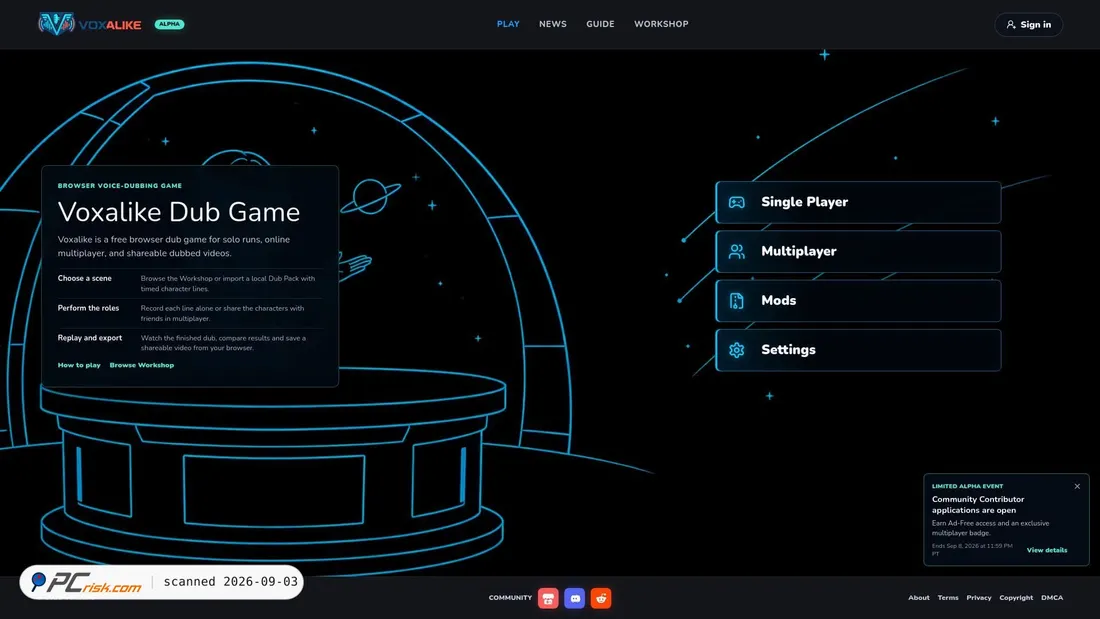Image resolution: width=1100 pixels, height=619 pixels.
Task: Click the Voxalike logo in the header
Action: pyautogui.click(x=90, y=25)
